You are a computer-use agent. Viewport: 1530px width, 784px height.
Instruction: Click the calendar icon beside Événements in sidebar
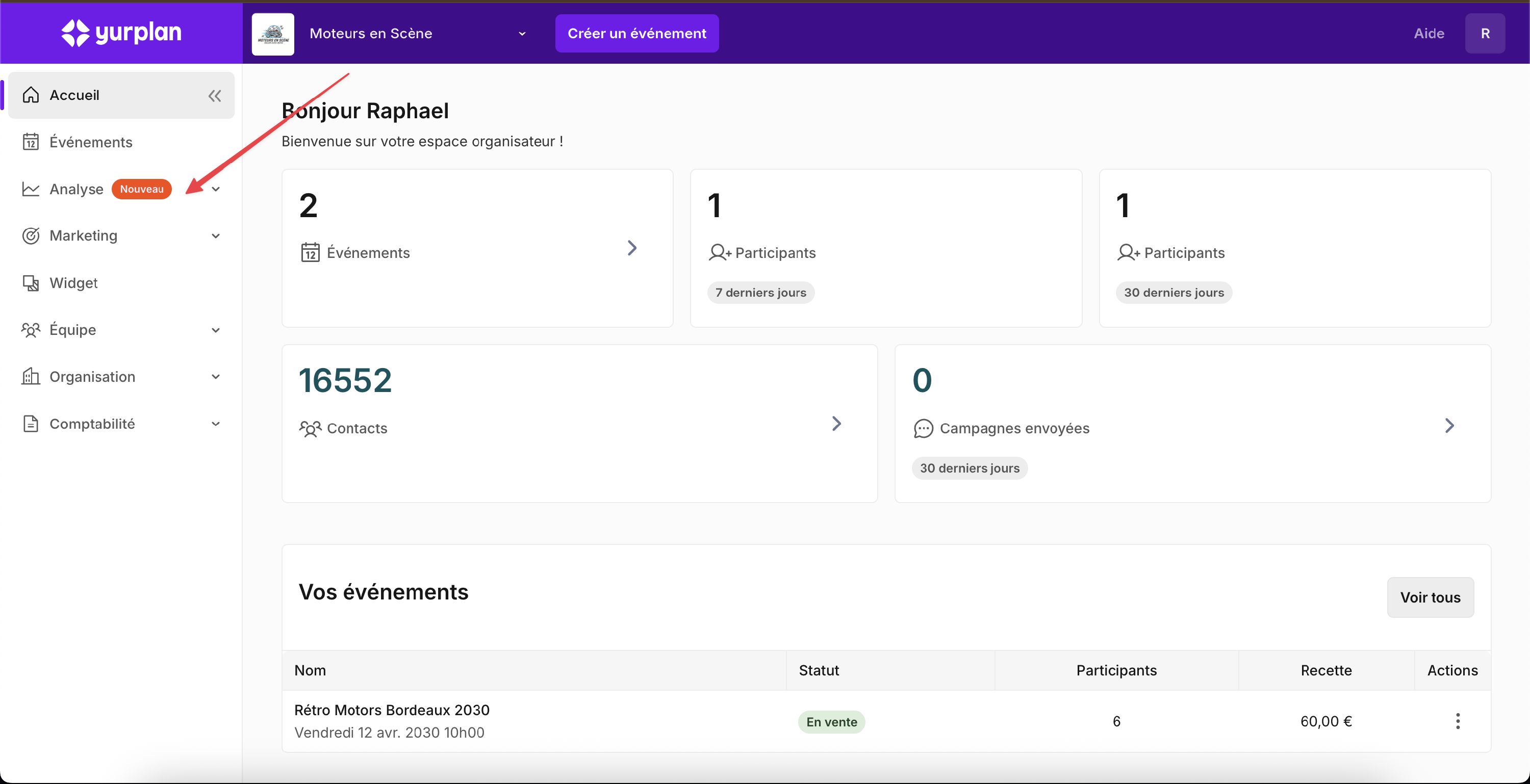(x=31, y=142)
